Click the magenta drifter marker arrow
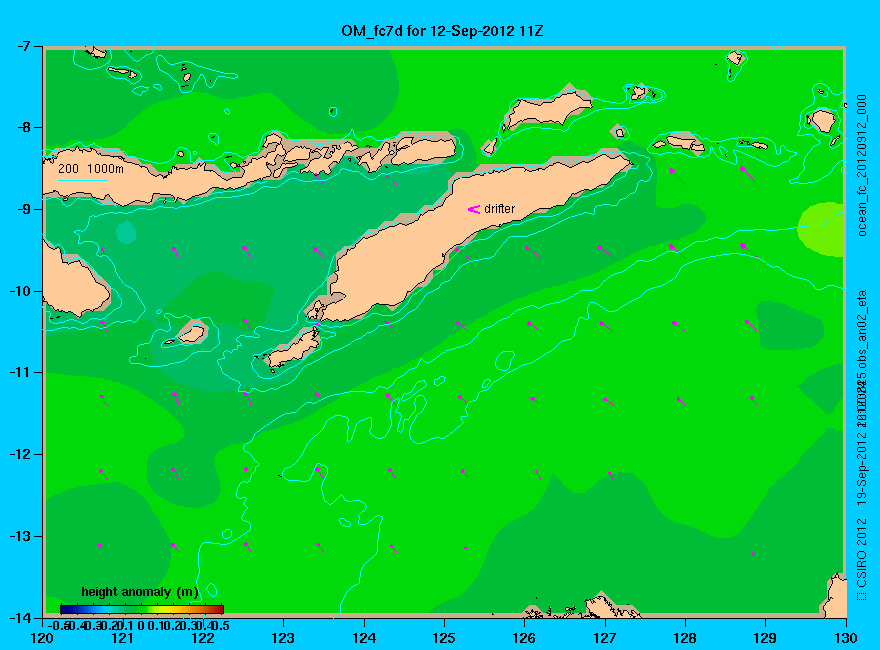Image resolution: width=880 pixels, height=650 pixels. 474,209
